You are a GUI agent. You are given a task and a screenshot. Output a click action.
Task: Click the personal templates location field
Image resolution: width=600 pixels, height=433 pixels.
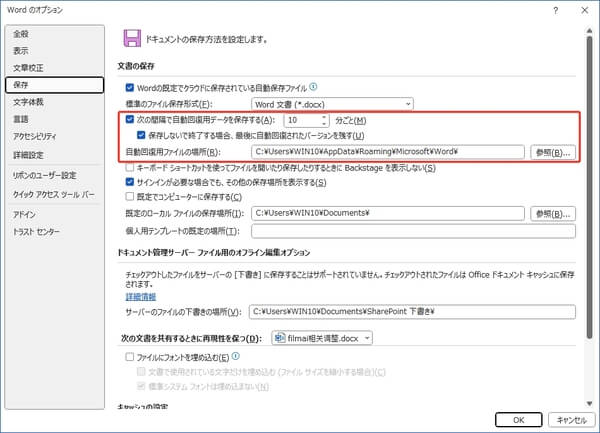click(413, 231)
